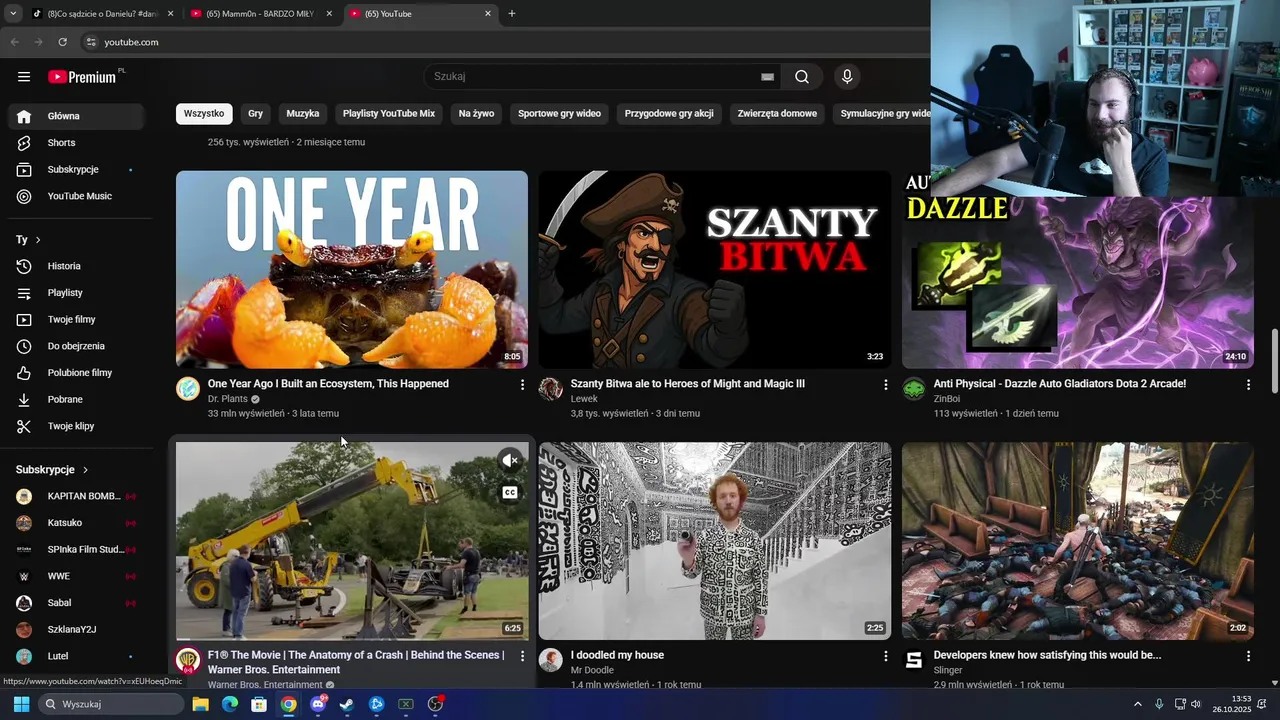Open Twoje klipy in the sidebar
The height and width of the screenshot is (720, 1280).
71,426
